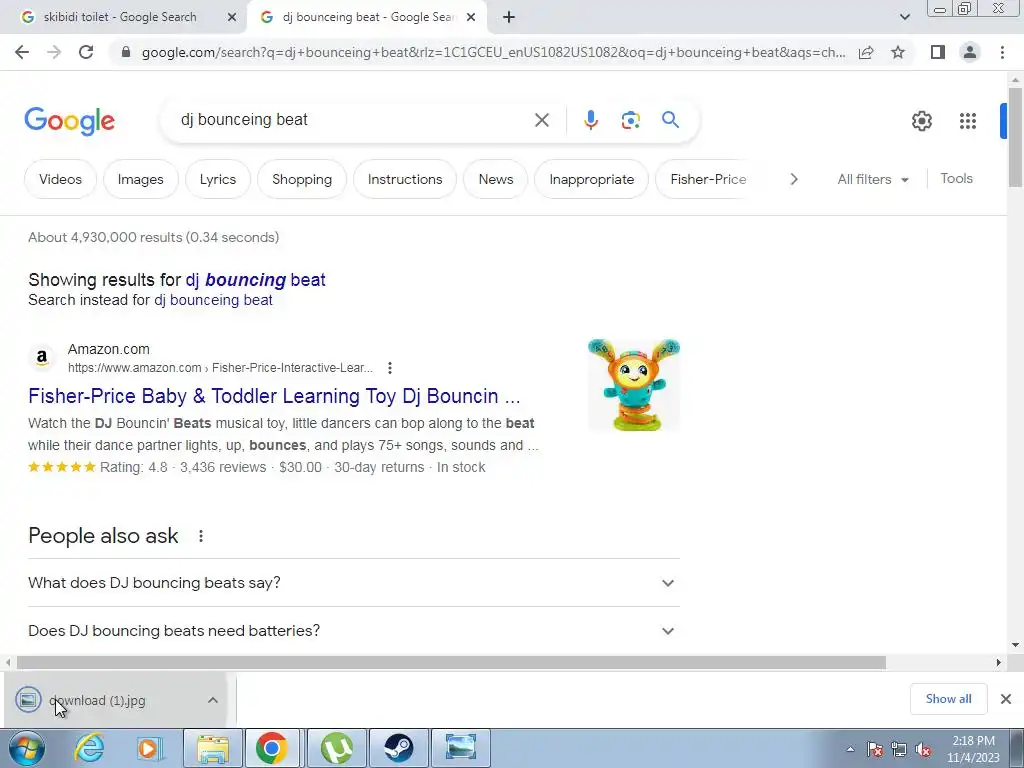Viewport: 1024px width, 768px height.
Task: Open Google quick settings gear
Action: (x=921, y=121)
